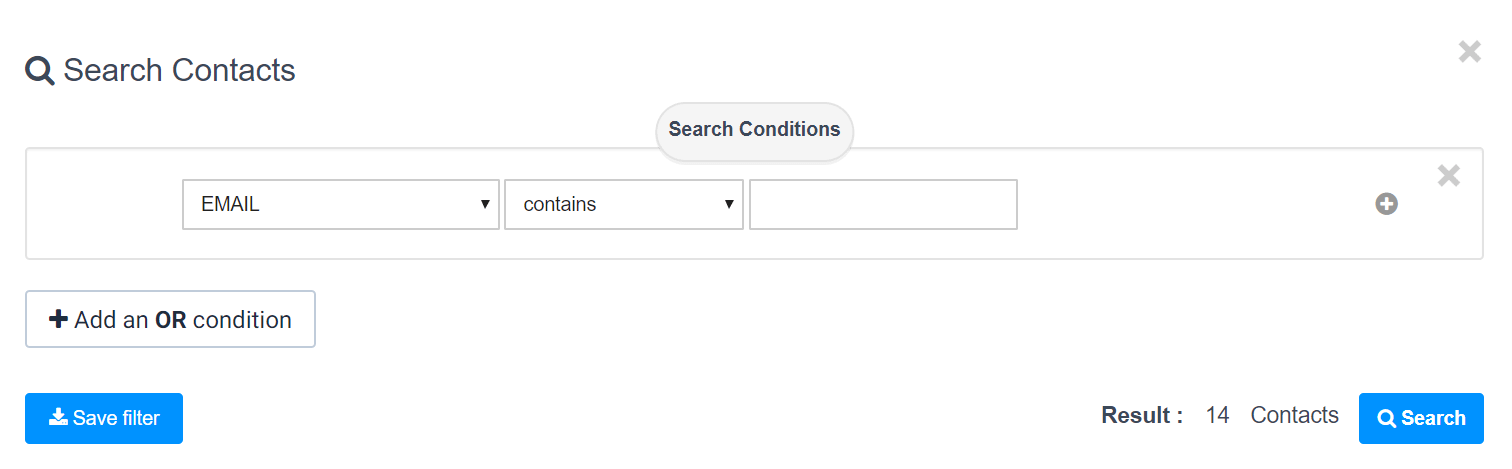Run the query with the Search button
This screenshot has height=469, width=1512.
coord(1421,418)
